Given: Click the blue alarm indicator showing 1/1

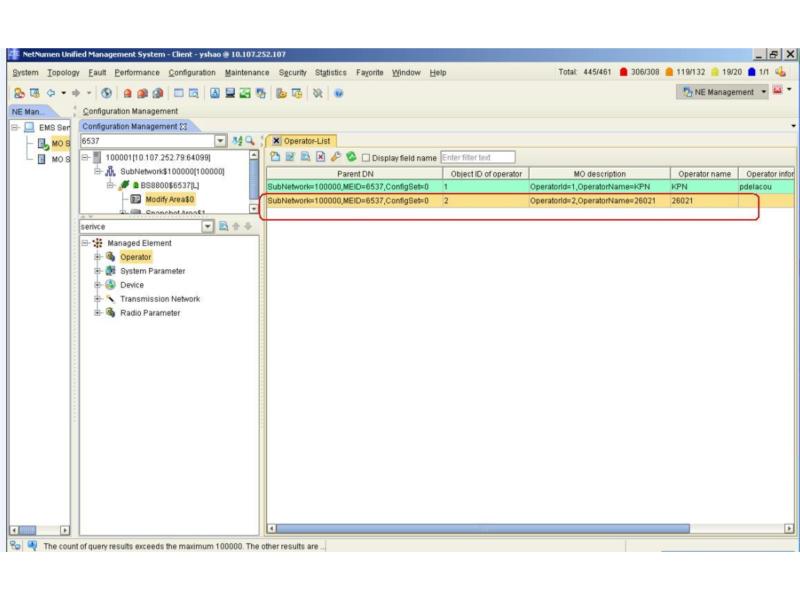Looking at the screenshot, I should (x=752, y=72).
